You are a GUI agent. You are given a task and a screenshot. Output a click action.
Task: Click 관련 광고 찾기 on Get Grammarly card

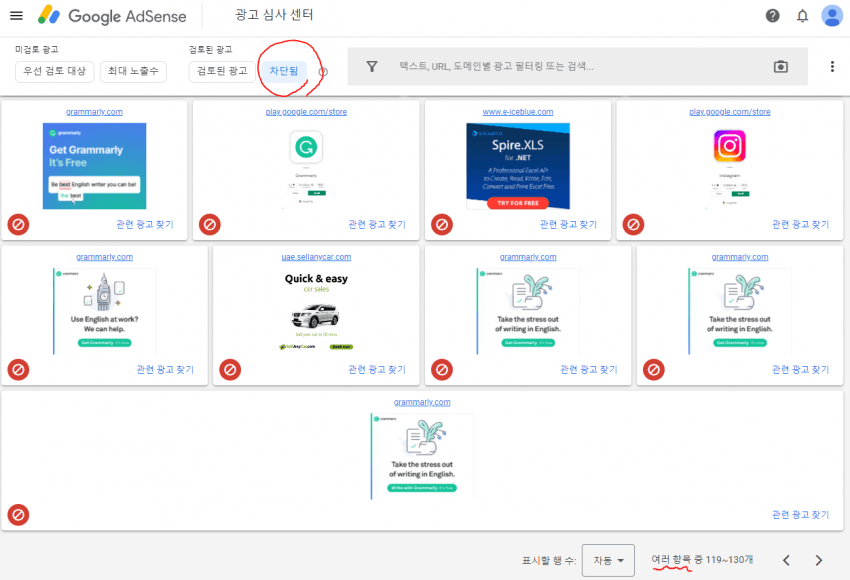click(145, 224)
